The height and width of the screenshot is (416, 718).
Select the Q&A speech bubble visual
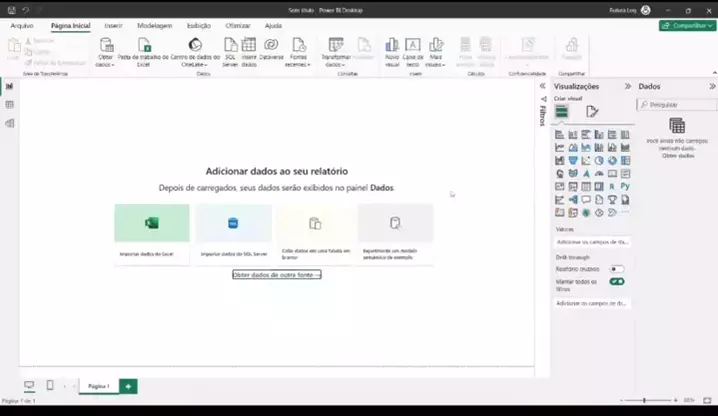point(586,200)
